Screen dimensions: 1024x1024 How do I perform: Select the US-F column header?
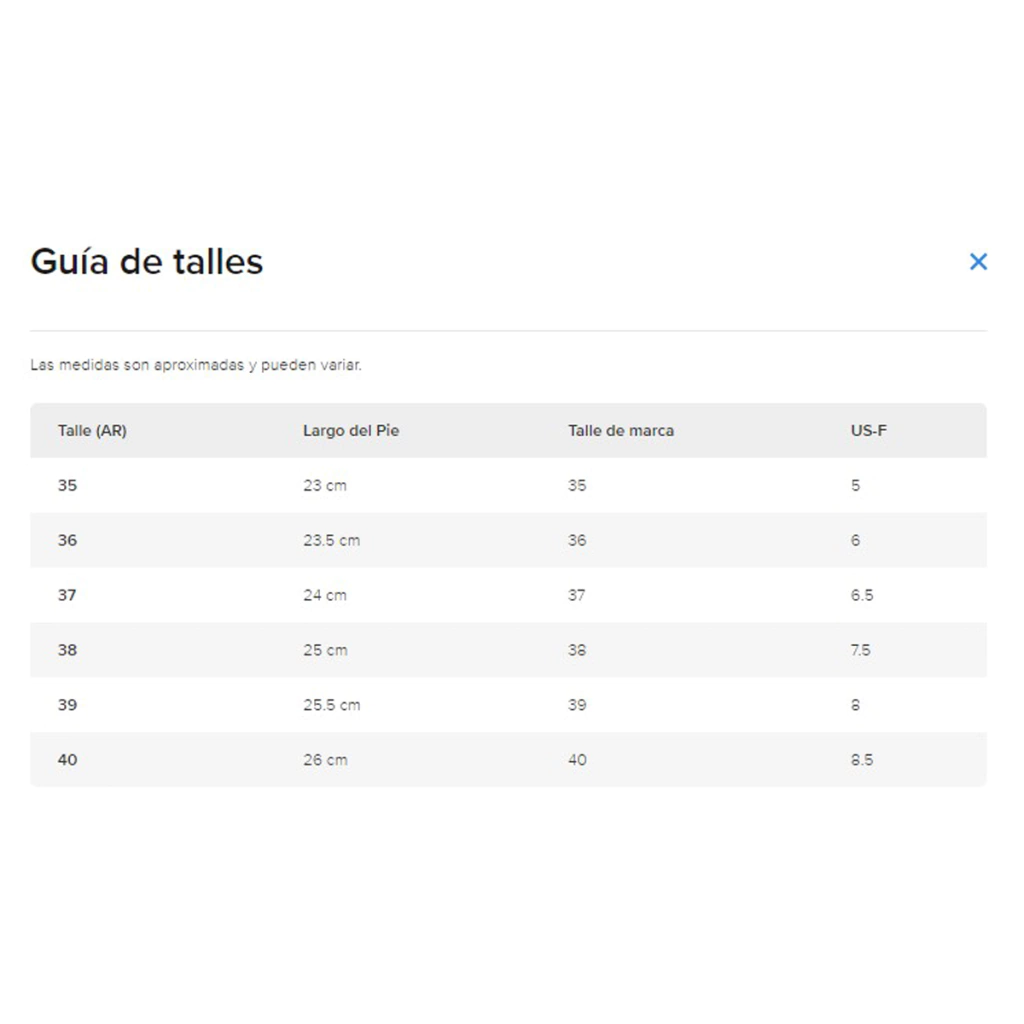(x=868, y=431)
